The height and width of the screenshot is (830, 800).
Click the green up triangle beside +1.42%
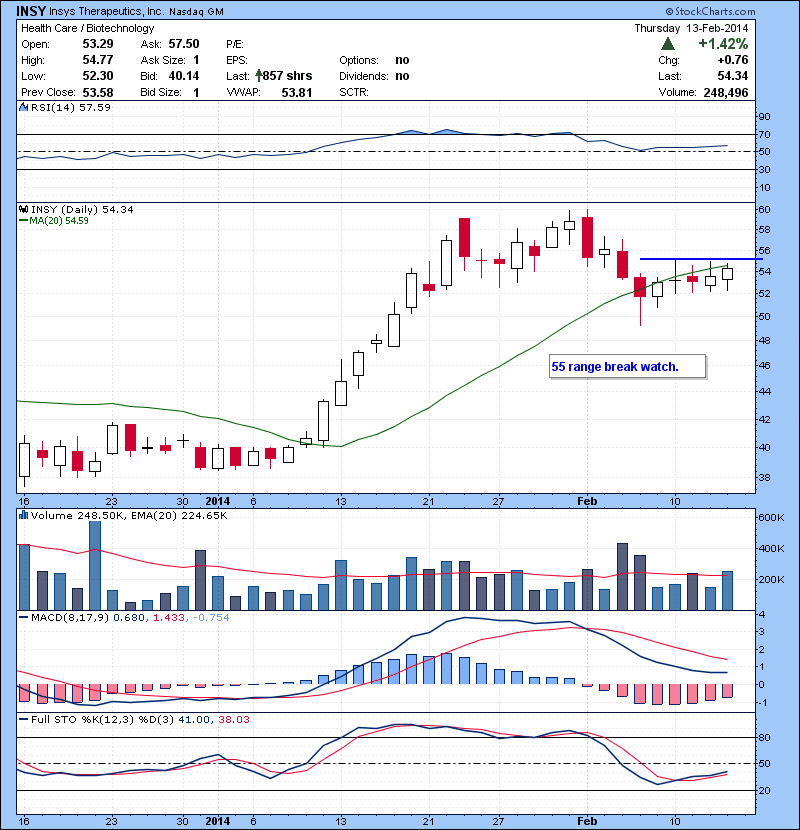[x=668, y=44]
